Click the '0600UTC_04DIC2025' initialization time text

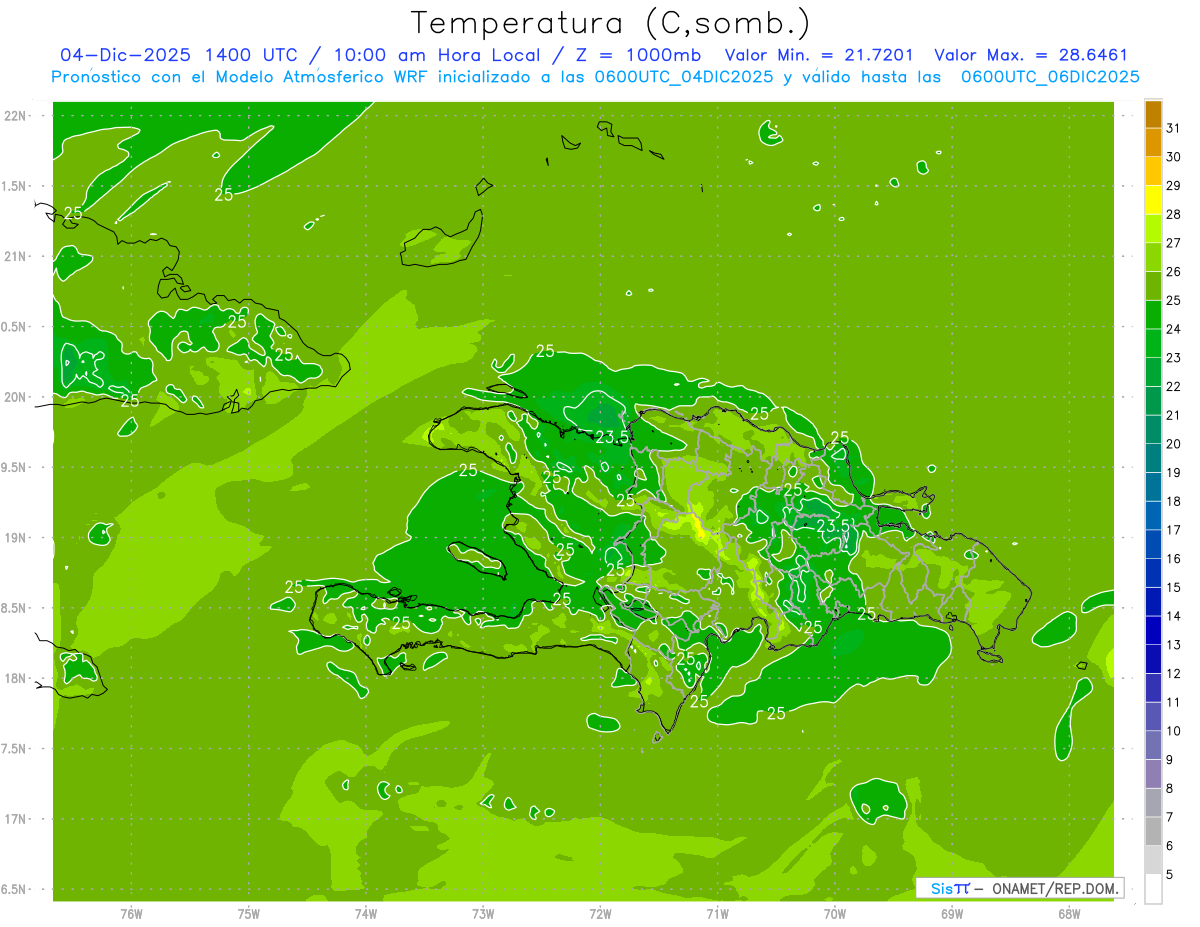click(685, 77)
